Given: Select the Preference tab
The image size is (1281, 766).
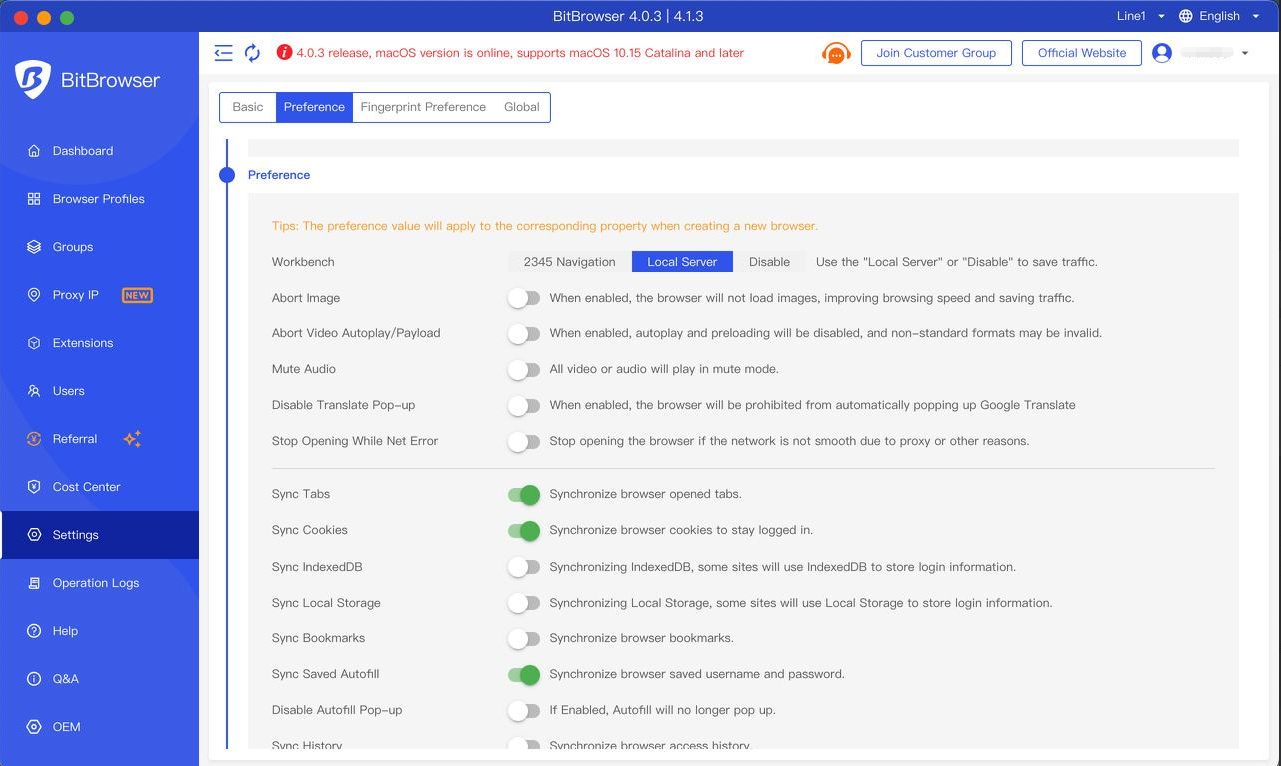Looking at the screenshot, I should click(x=314, y=107).
